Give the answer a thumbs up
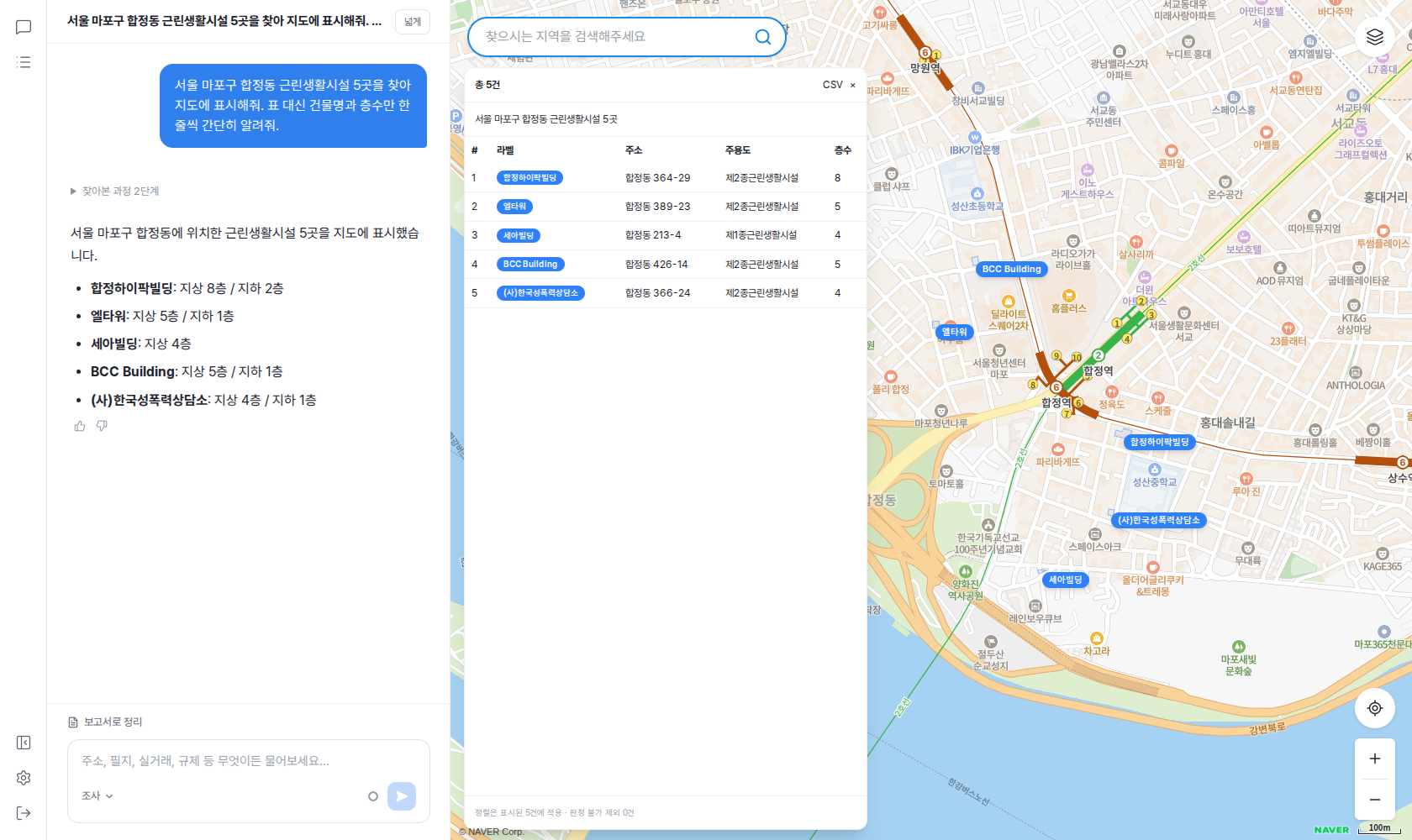 [x=80, y=426]
